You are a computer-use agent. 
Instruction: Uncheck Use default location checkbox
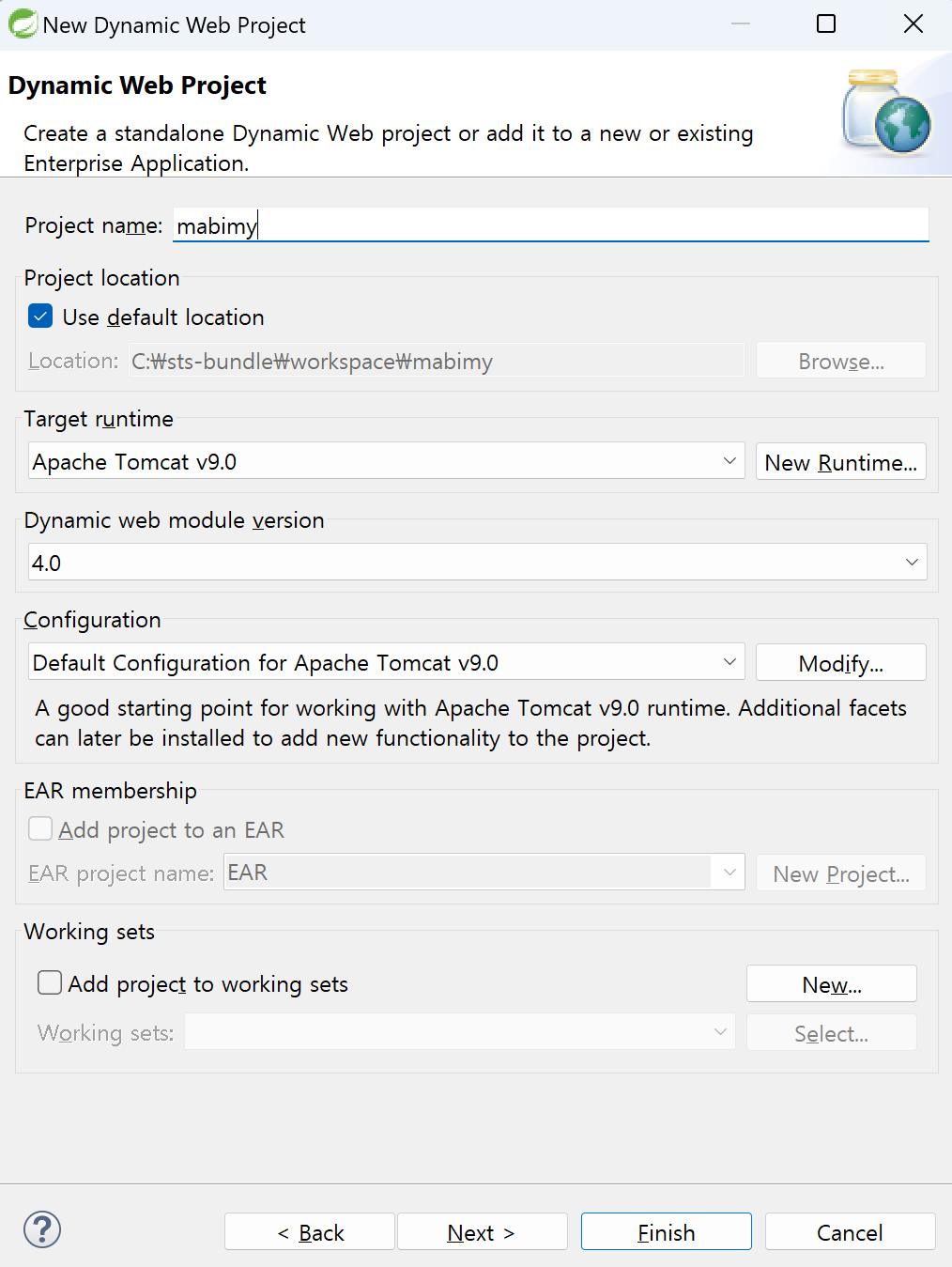[40, 317]
